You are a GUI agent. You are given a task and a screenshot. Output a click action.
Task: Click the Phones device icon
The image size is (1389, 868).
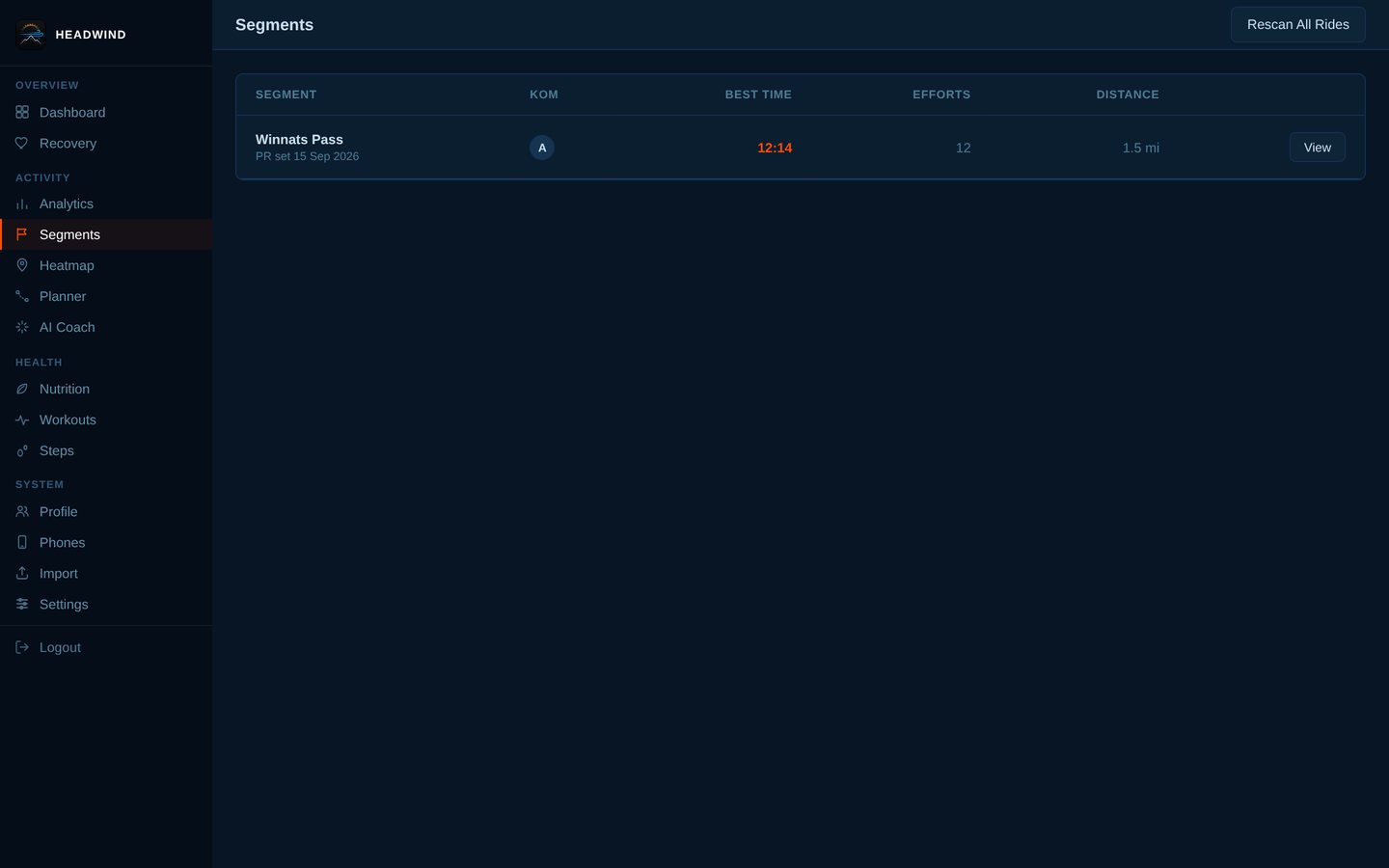(22, 543)
